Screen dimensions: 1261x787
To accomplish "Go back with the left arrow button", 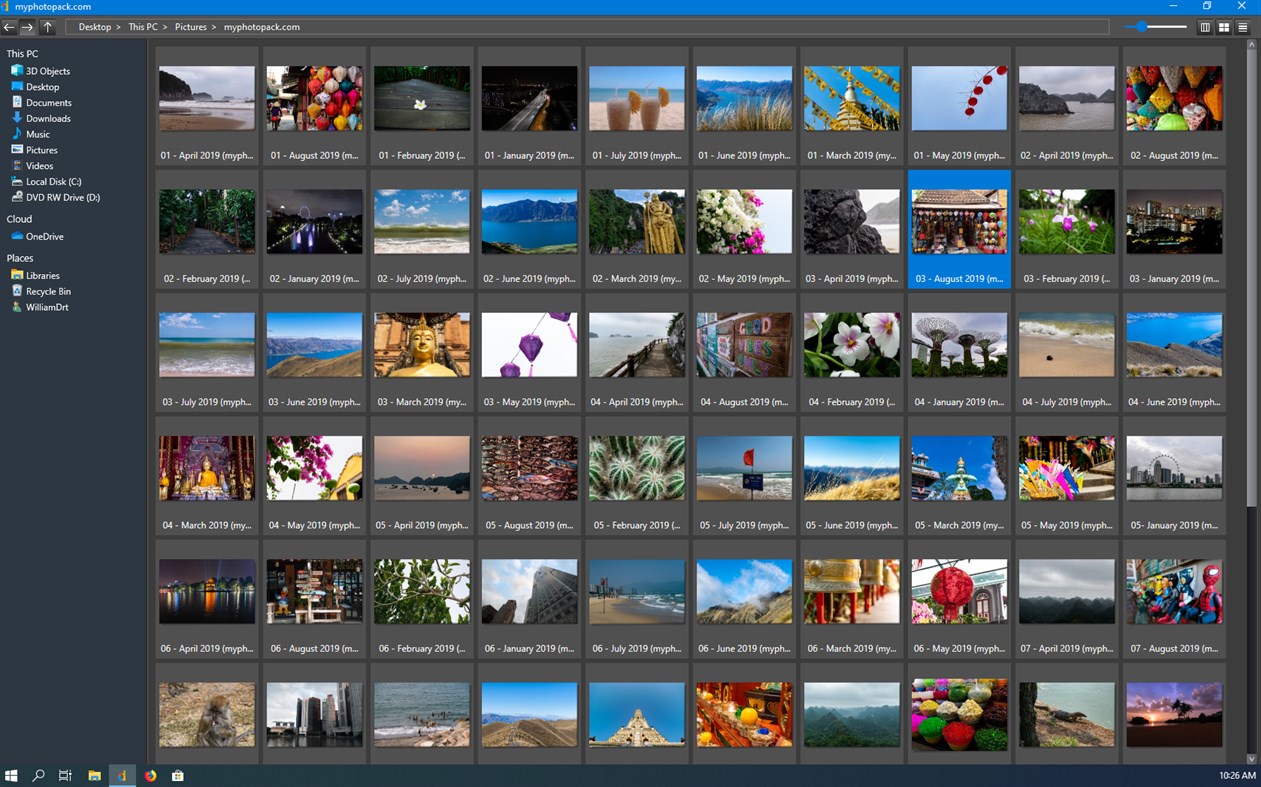I will tap(9, 27).
